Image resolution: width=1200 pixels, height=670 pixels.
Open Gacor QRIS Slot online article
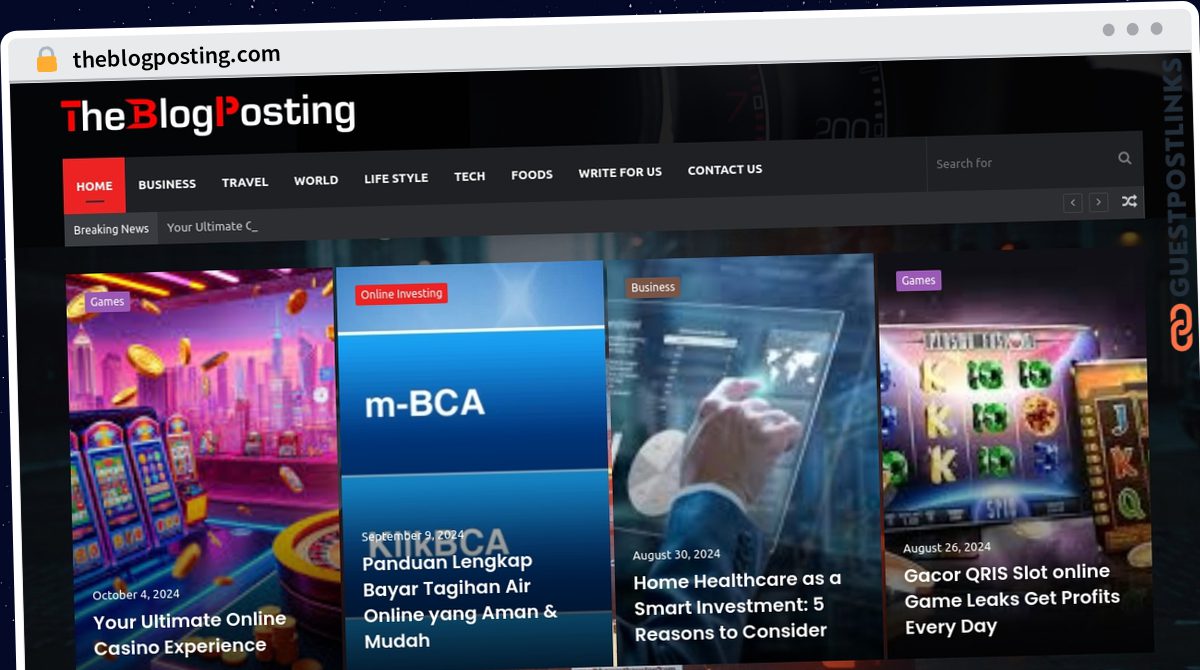click(x=1012, y=599)
